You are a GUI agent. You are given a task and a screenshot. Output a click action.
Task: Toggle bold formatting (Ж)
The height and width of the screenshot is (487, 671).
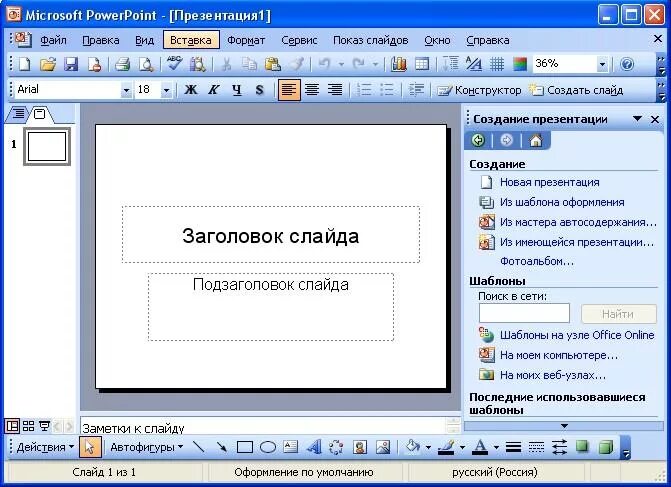[x=190, y=90]
